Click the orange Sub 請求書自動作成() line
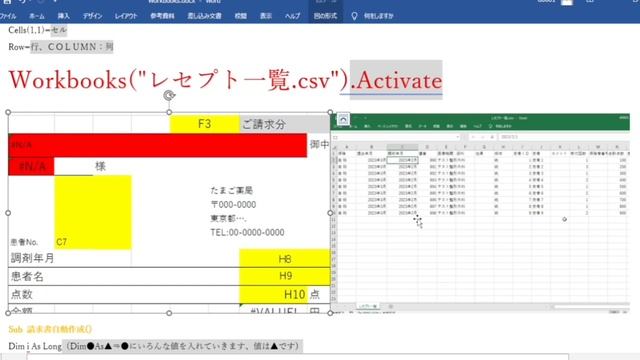The image size is (640, 360). click(x=50, y=329)
